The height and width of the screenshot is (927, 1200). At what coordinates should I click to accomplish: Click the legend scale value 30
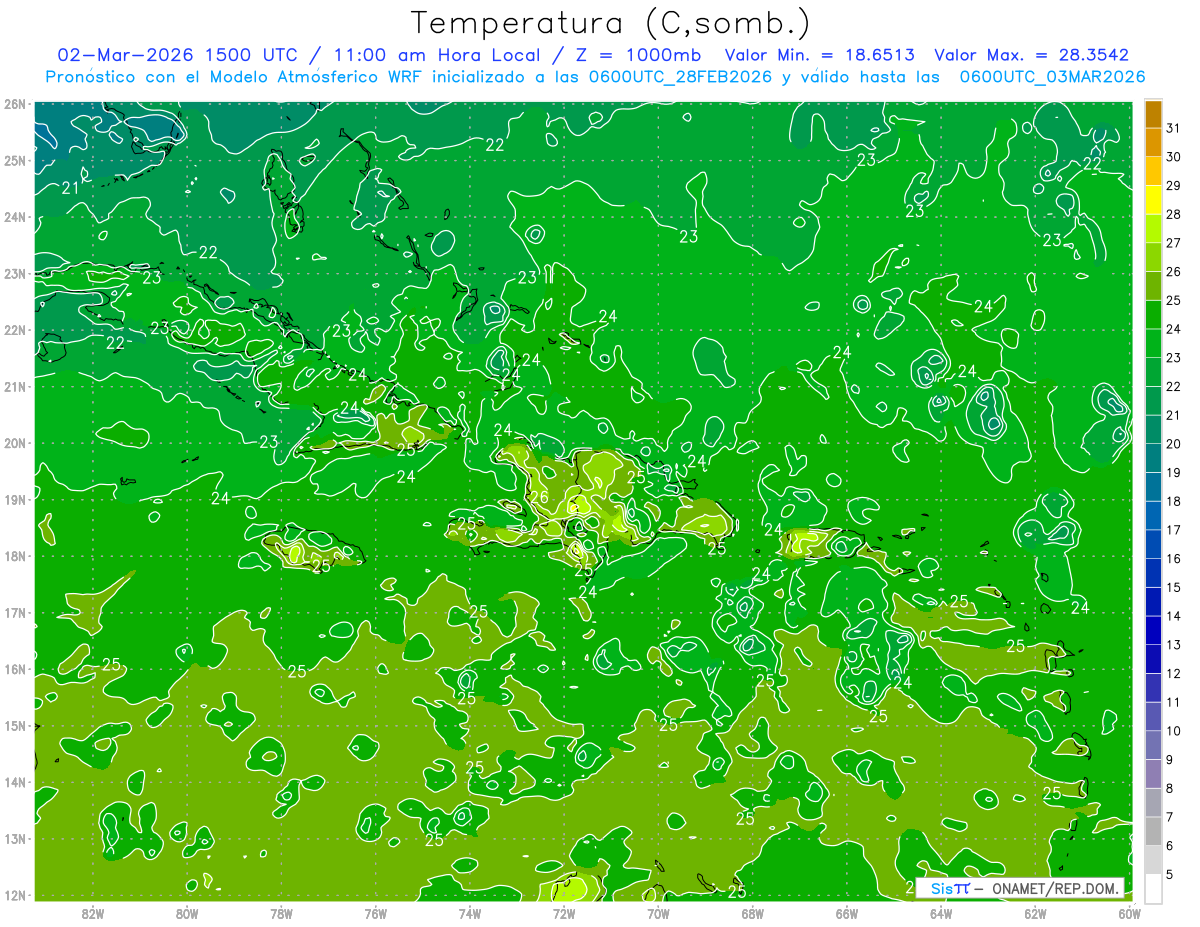point(1173,157)
